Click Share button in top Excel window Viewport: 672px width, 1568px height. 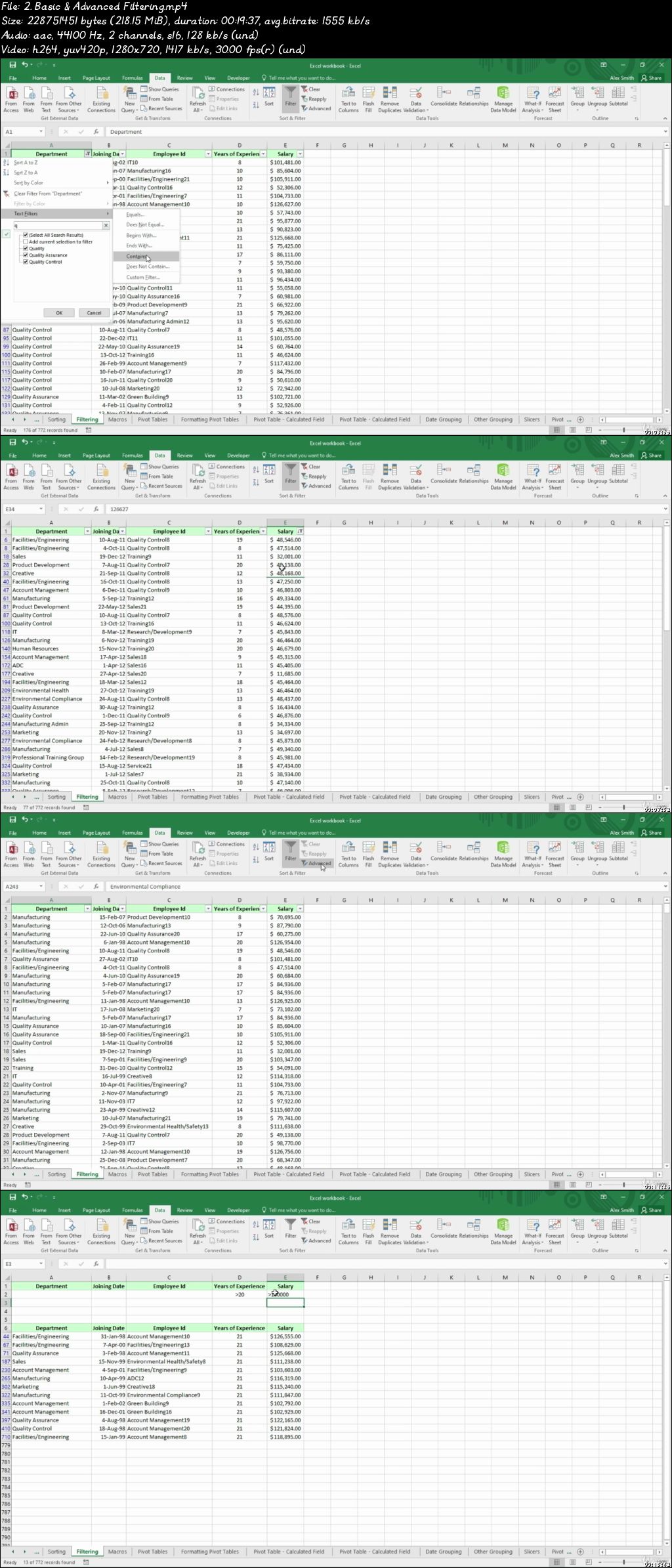[x=652, y=78]
